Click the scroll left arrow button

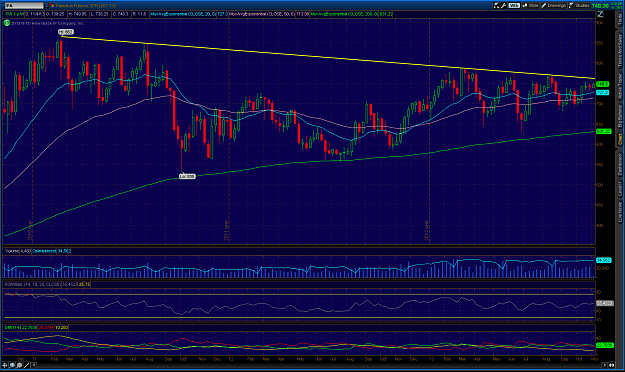(34, 365)
